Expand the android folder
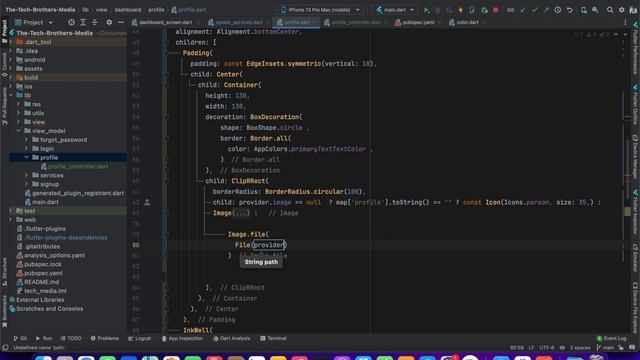The height and width of the screenshot is (360, 640). point(11,60)
